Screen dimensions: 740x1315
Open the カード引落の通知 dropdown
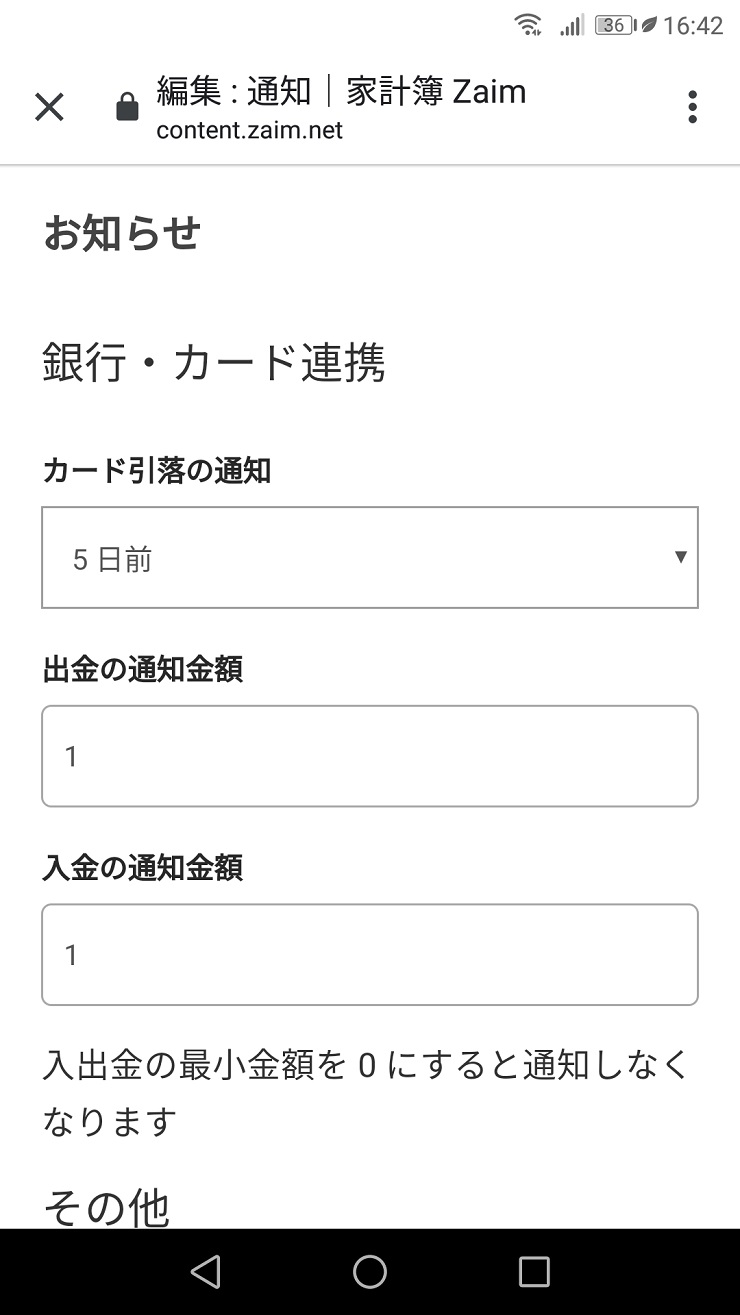tap(370, 557)
